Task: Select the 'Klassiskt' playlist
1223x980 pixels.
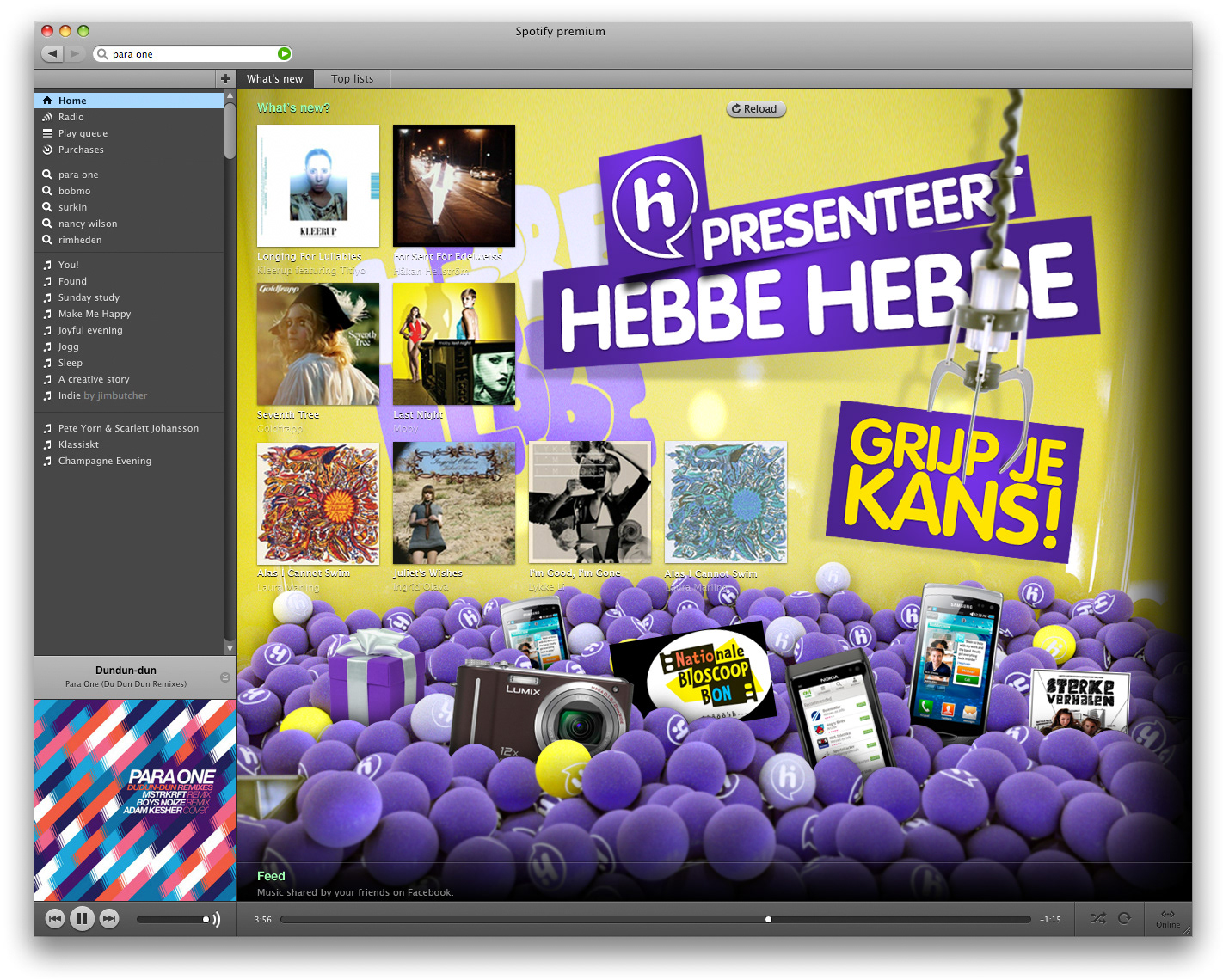Action: pyautogui.click(x=129, y=444)
